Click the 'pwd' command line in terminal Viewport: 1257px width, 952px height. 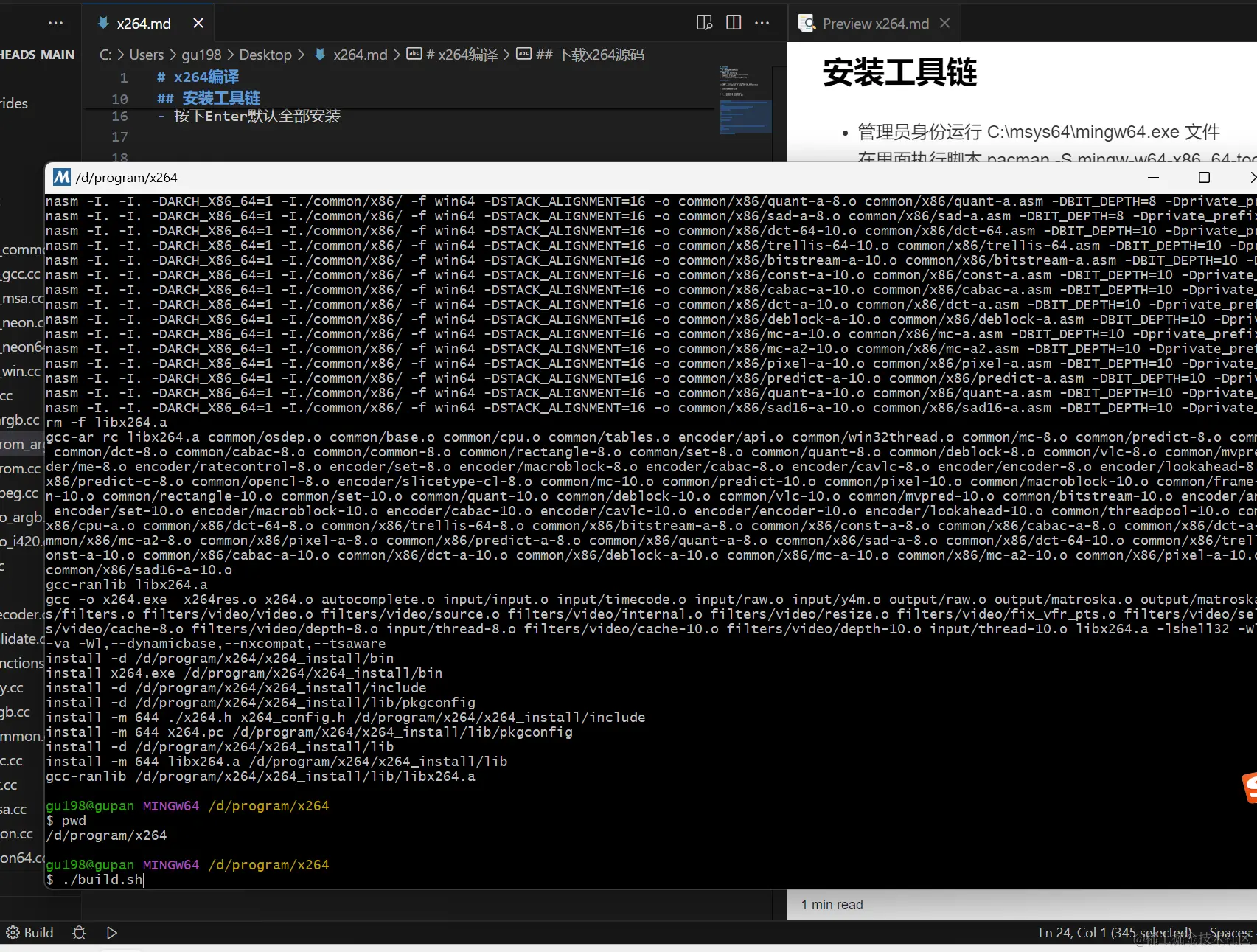pos(66,821)
